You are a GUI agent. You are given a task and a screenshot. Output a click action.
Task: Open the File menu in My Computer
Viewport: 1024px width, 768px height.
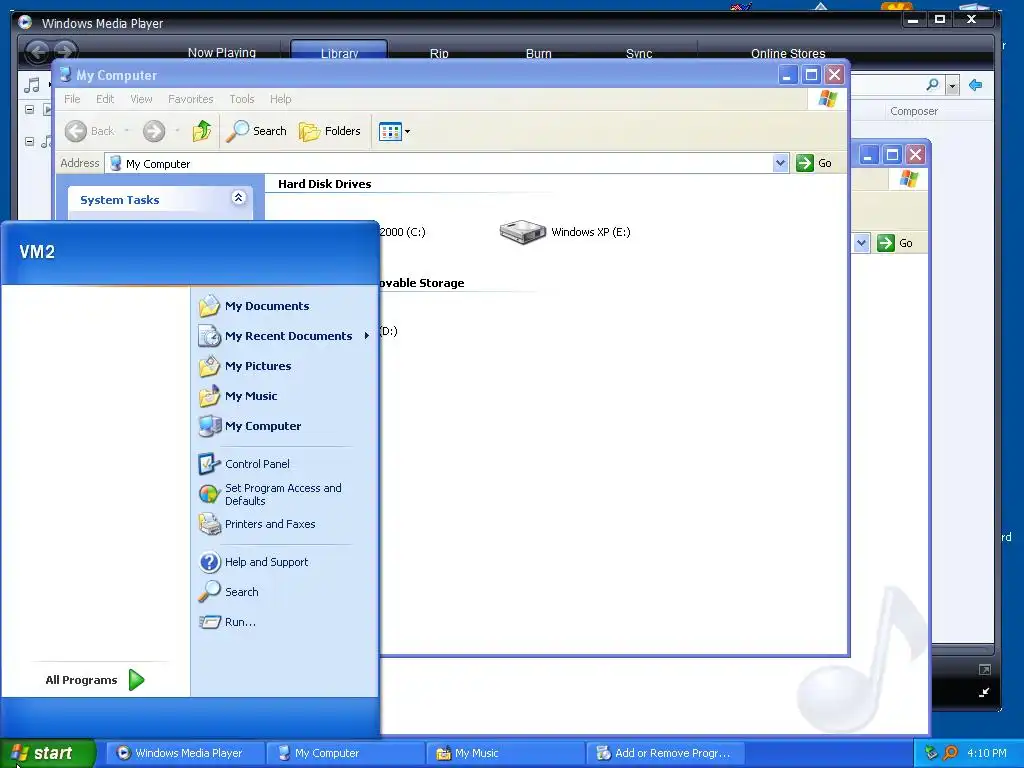pos(72,99)
